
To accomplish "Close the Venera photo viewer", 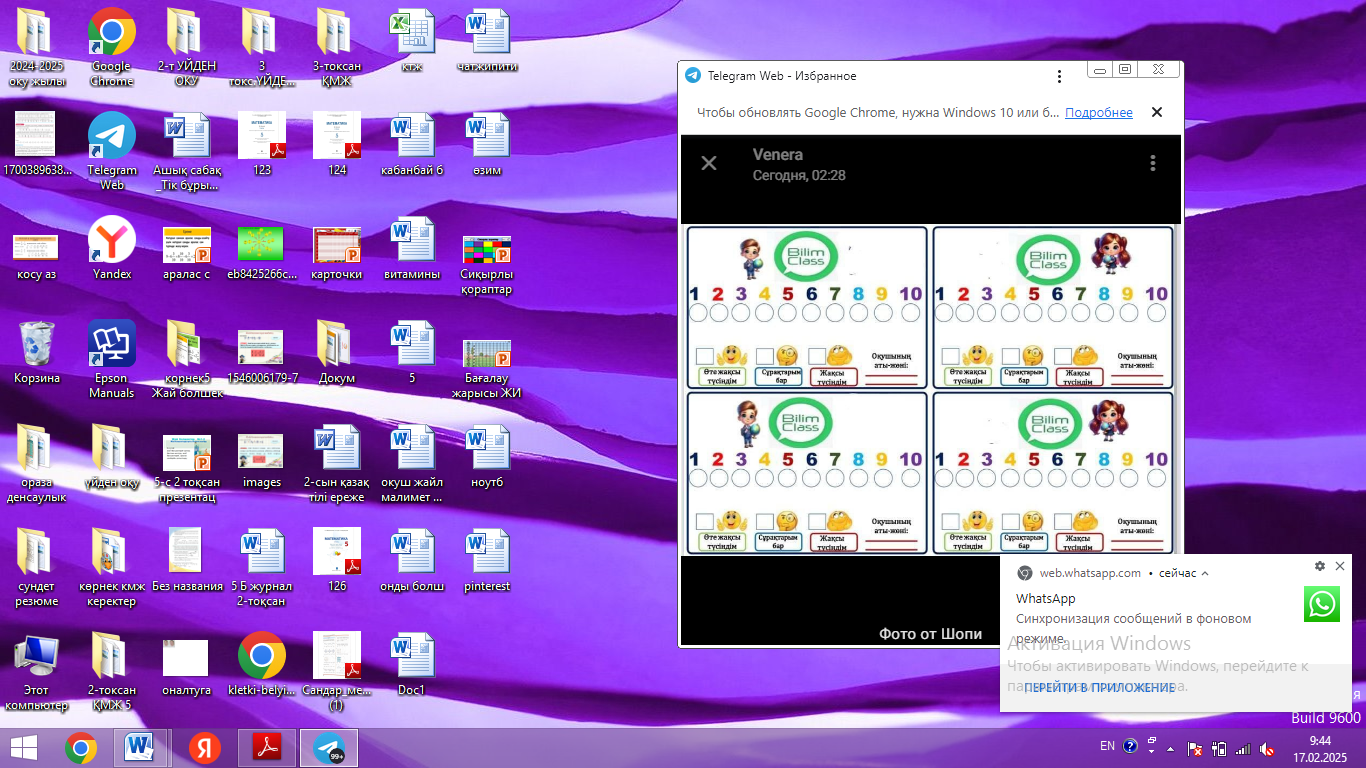I will (709, 163).
